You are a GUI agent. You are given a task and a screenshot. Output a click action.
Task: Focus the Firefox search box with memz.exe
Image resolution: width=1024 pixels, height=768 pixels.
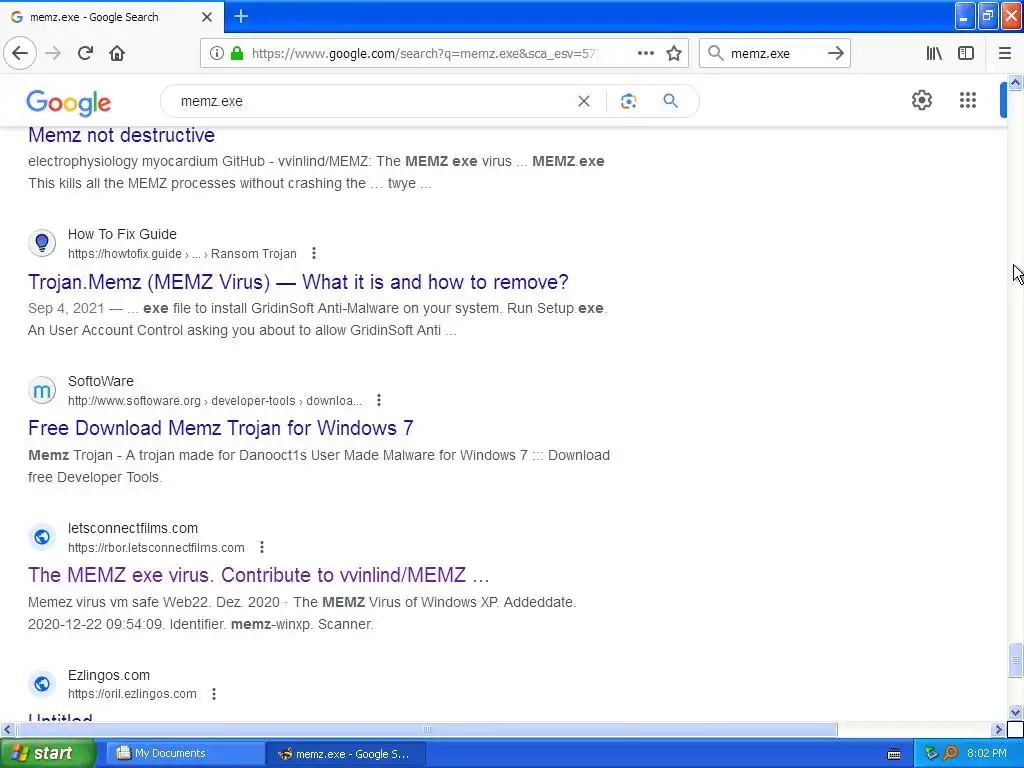(x=774, y=54)
